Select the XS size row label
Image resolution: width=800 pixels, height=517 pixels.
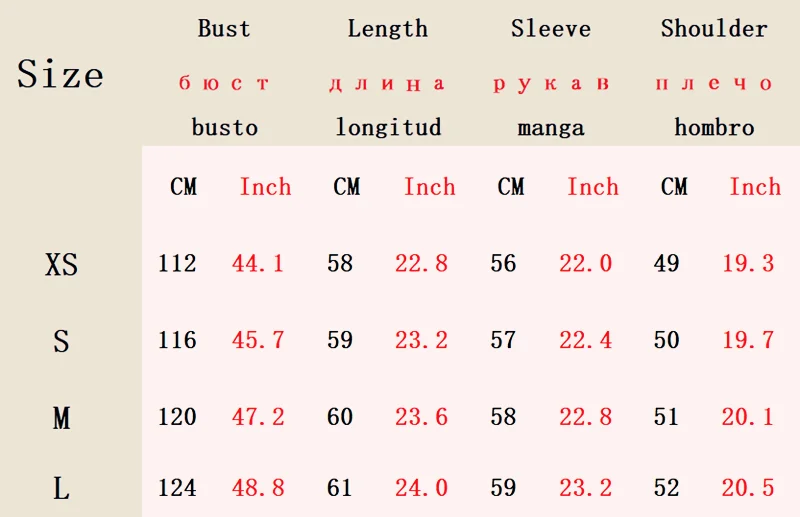[x=61, y=265]
